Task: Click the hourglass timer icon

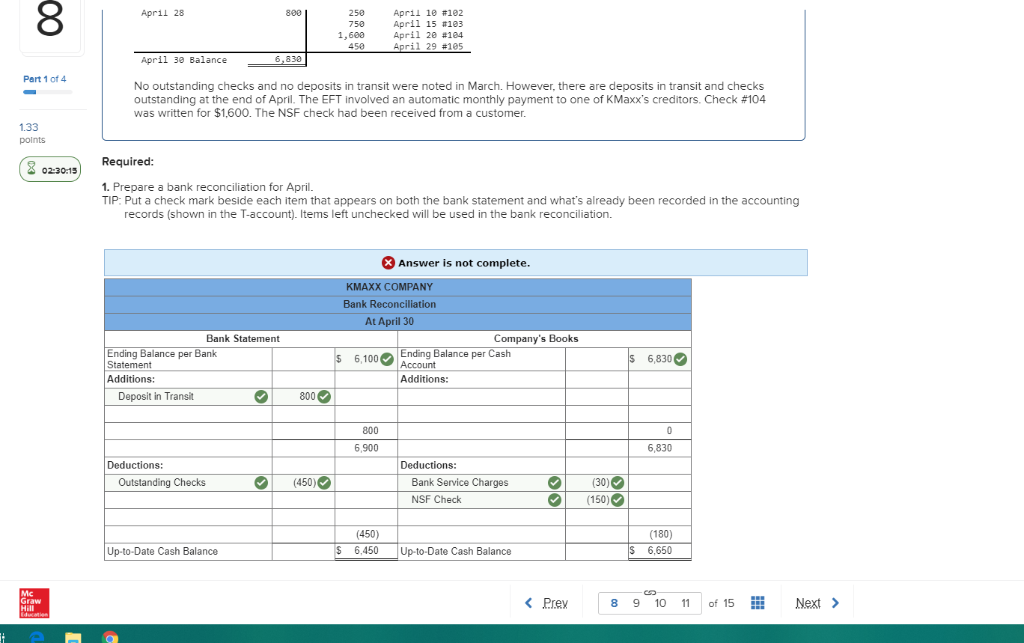Action: pyautogui.click(x=31, y=168)
